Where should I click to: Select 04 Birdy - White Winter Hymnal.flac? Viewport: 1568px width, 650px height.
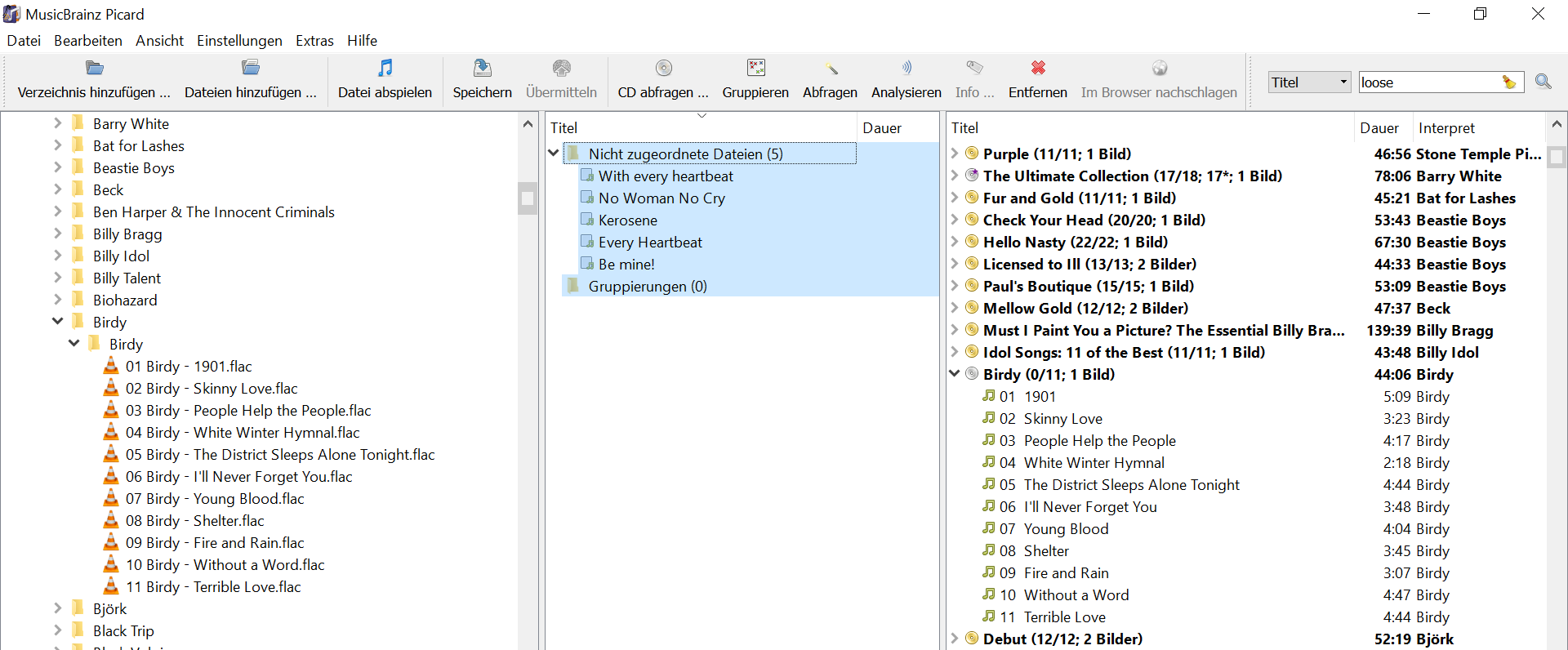click(x=243, y=432)
